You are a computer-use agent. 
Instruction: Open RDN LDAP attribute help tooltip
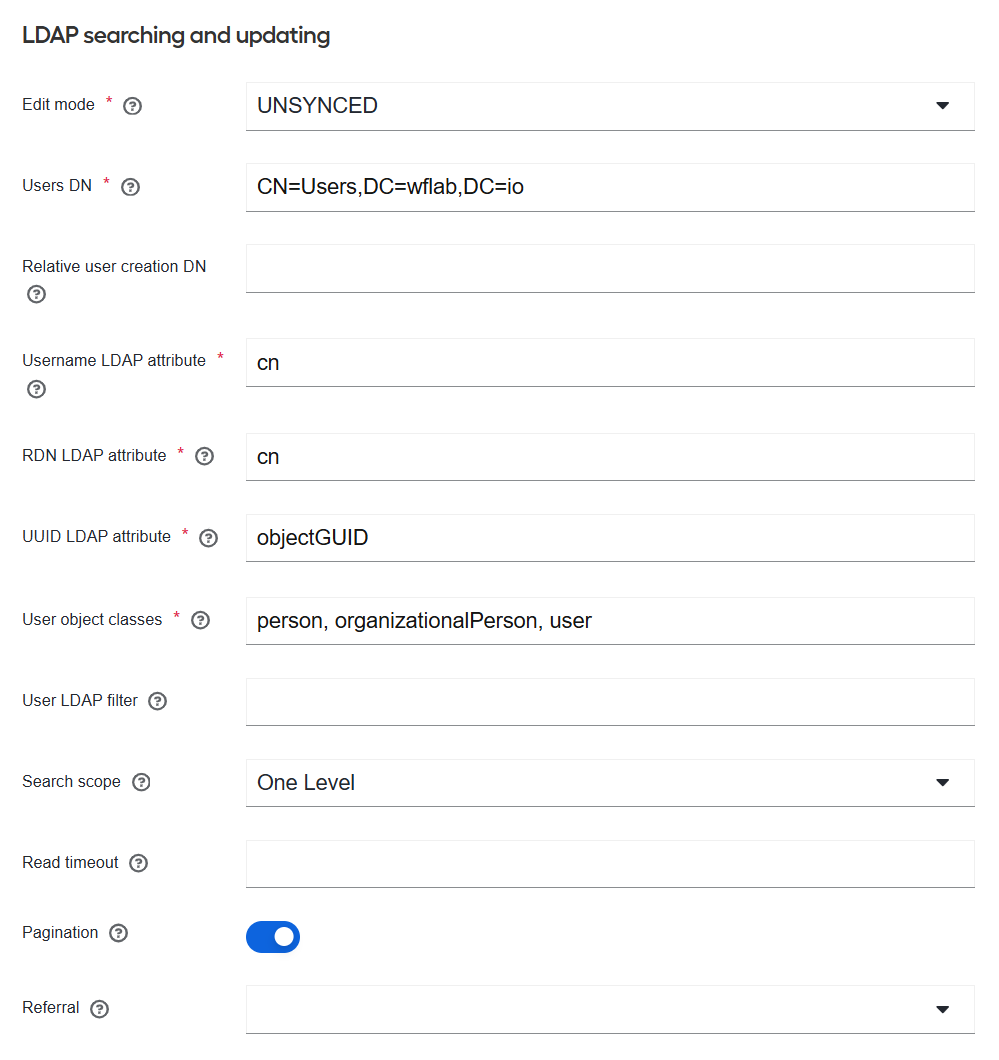[x=205, y=456]
